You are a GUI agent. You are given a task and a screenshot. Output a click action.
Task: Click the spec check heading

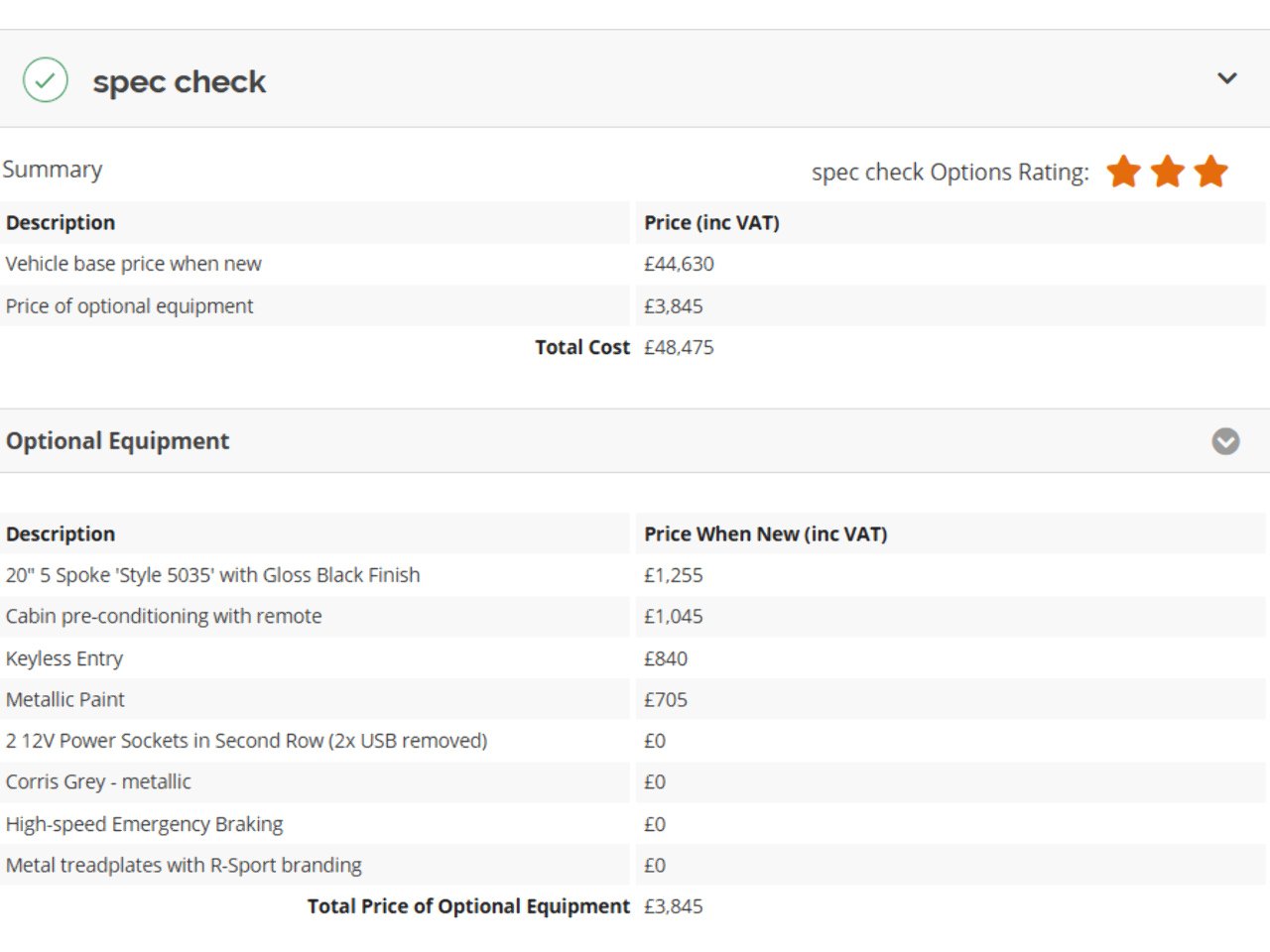coord(180,81)
